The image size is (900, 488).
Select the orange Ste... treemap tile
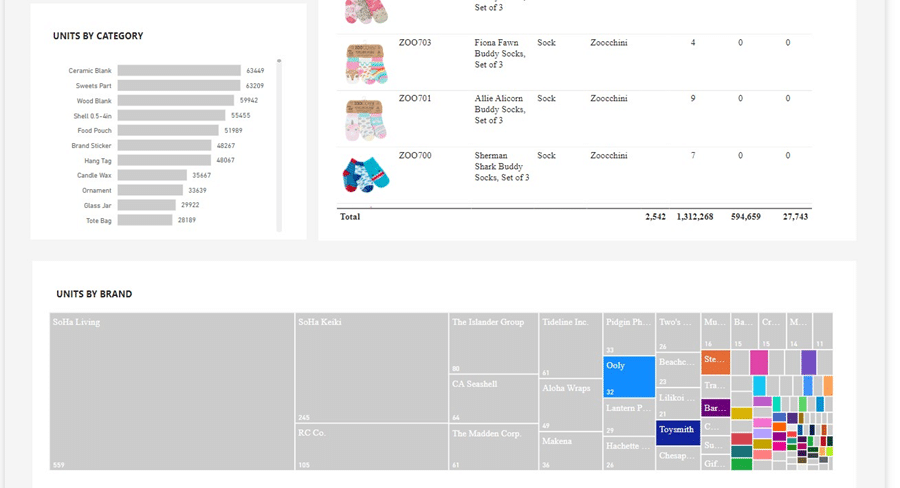click(x=716, y=362)
